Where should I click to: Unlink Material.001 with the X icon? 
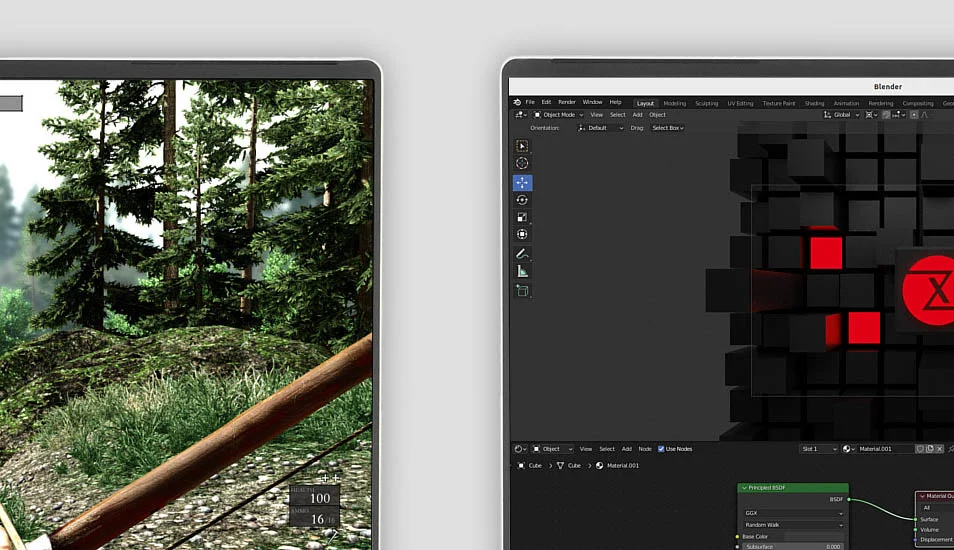coord(939,449)
